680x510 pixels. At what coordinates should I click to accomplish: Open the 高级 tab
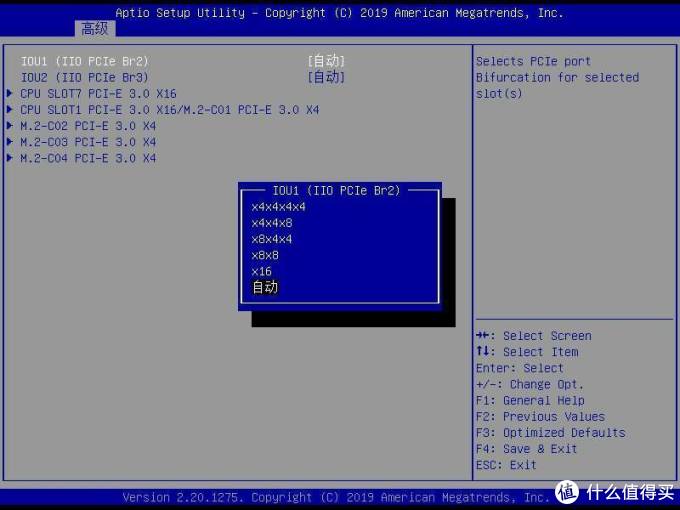(94, 28)
